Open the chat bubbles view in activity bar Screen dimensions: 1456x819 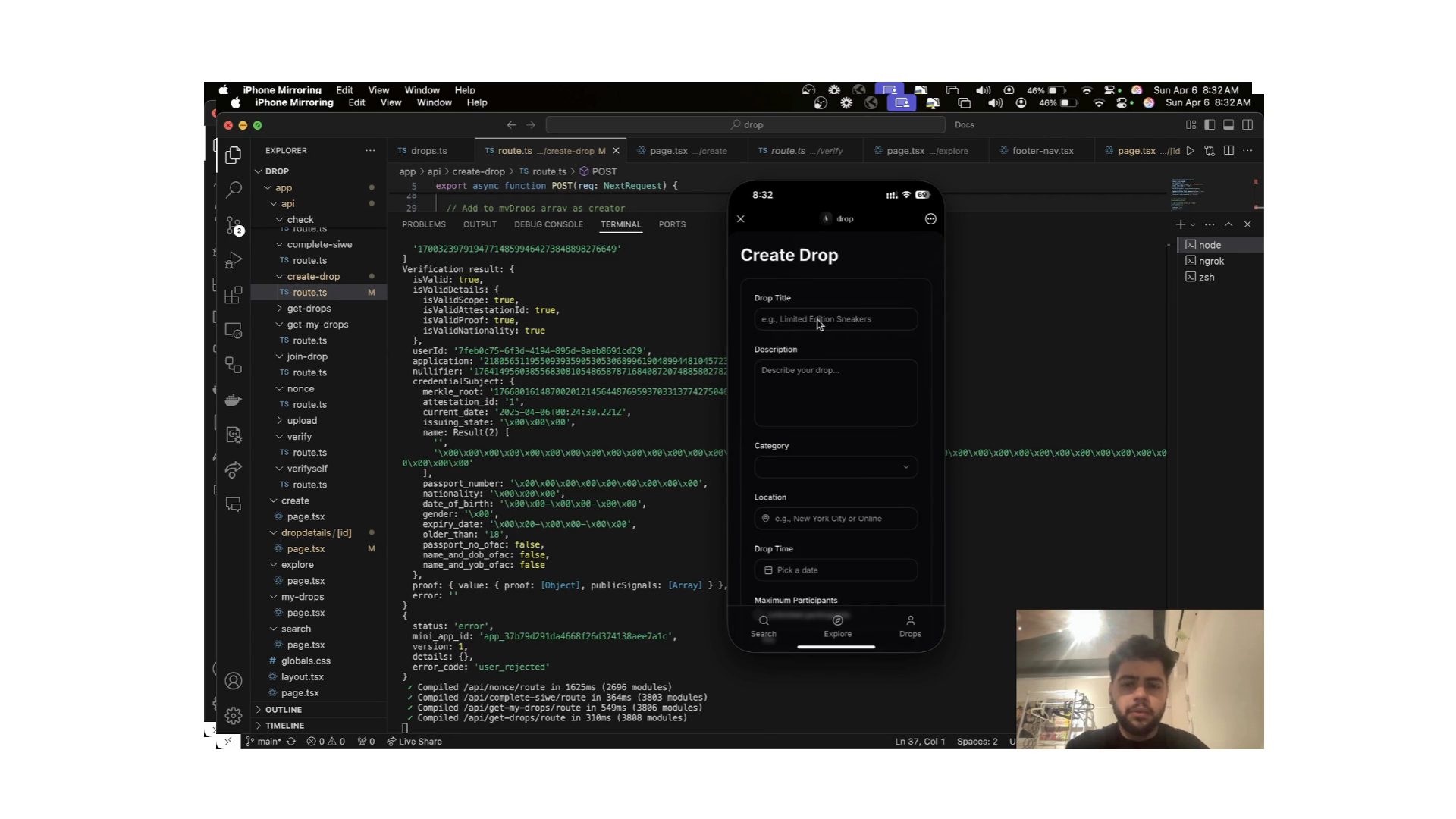[x=234, y=504]
